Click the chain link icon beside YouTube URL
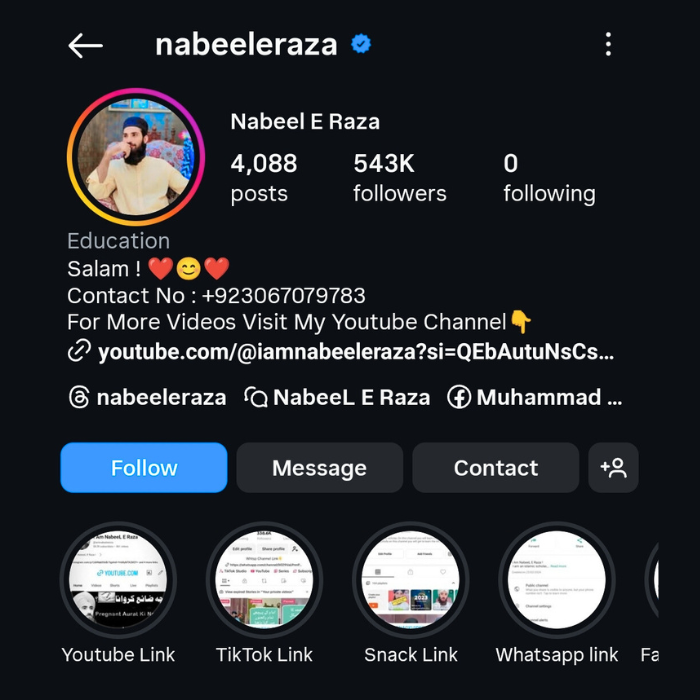 coord(79,350)
